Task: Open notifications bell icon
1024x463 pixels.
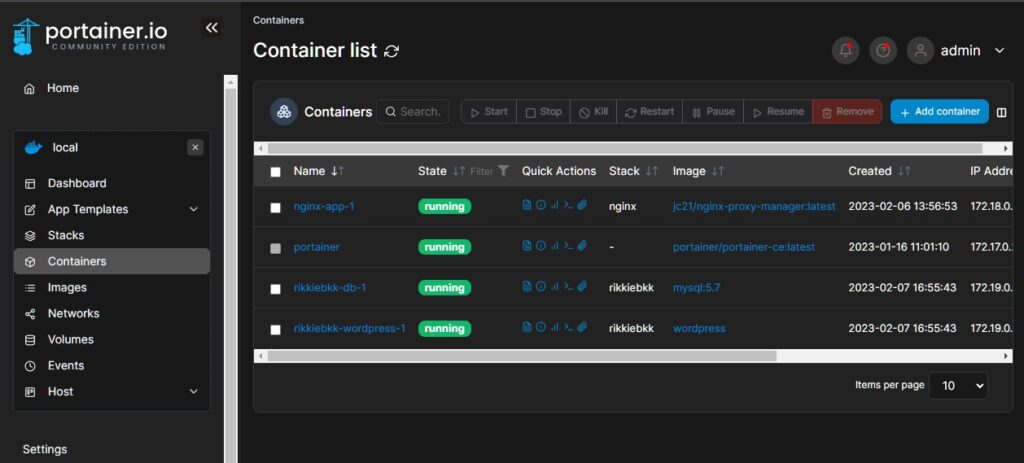Action: pyautogui.click(x=846, y=50)
